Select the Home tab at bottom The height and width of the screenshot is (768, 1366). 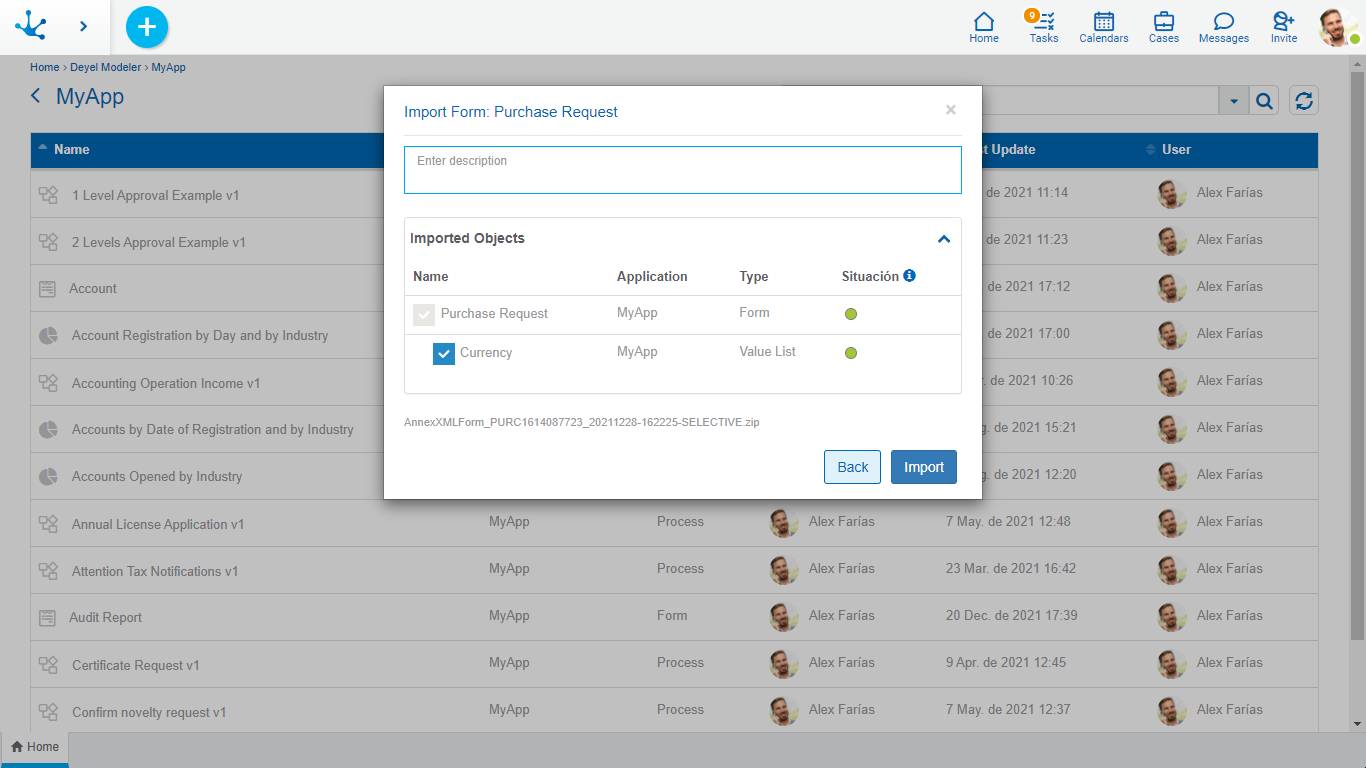click(x=35, y=747)
